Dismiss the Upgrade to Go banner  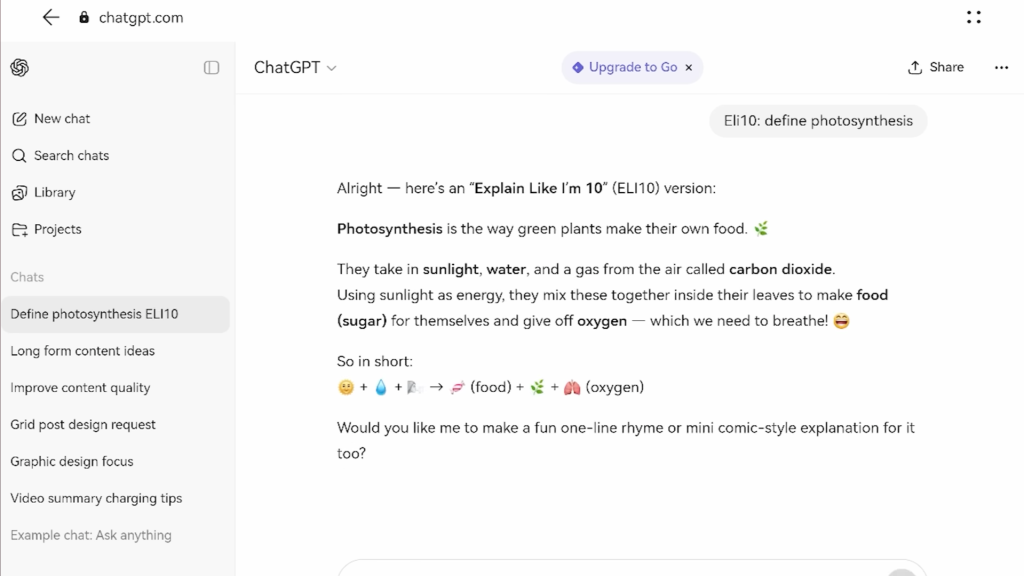[x=688, y=67]
